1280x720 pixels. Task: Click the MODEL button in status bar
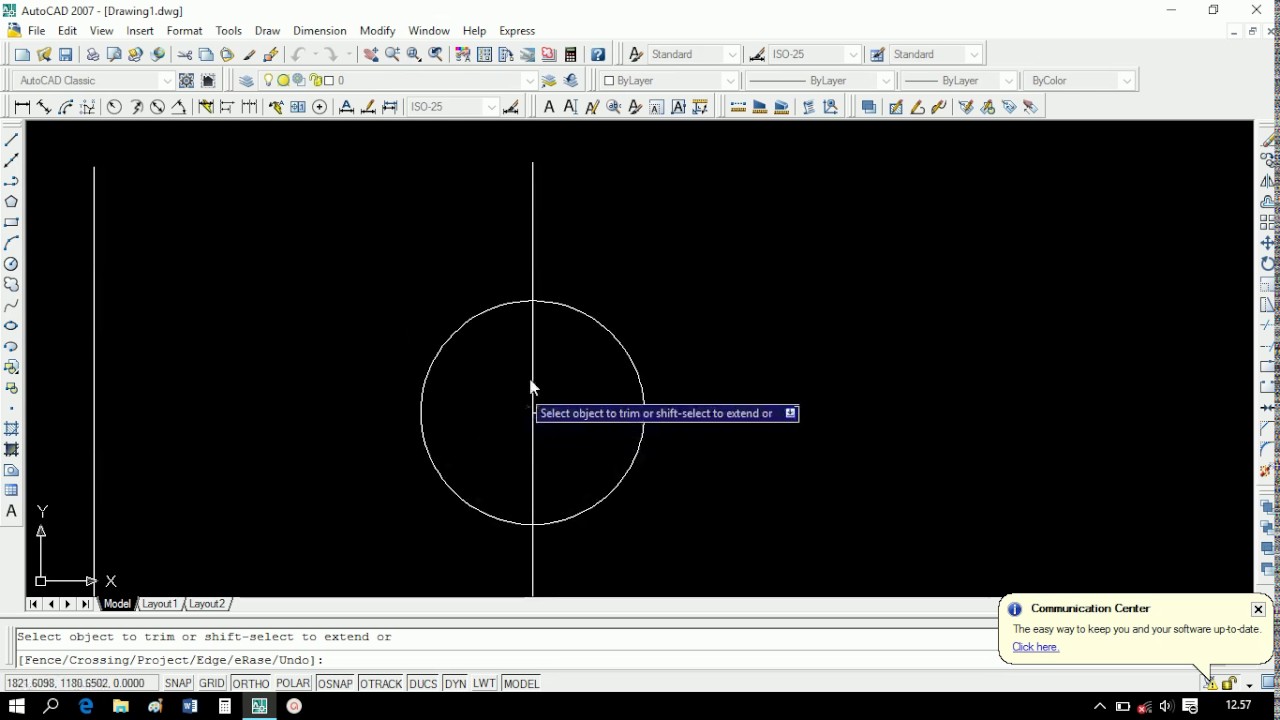(521, 683)
